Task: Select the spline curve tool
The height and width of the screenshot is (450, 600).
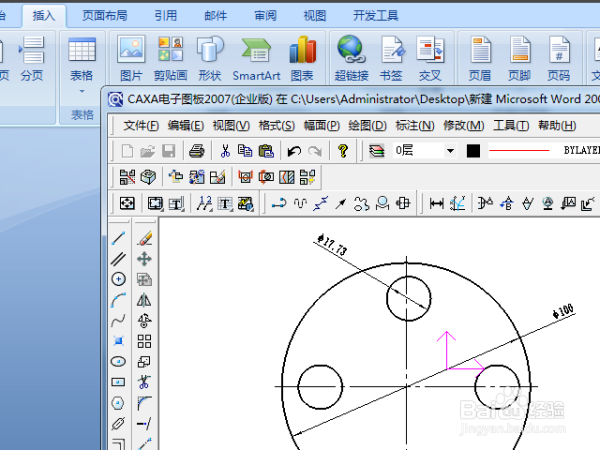Action: (x=118, y=320)
